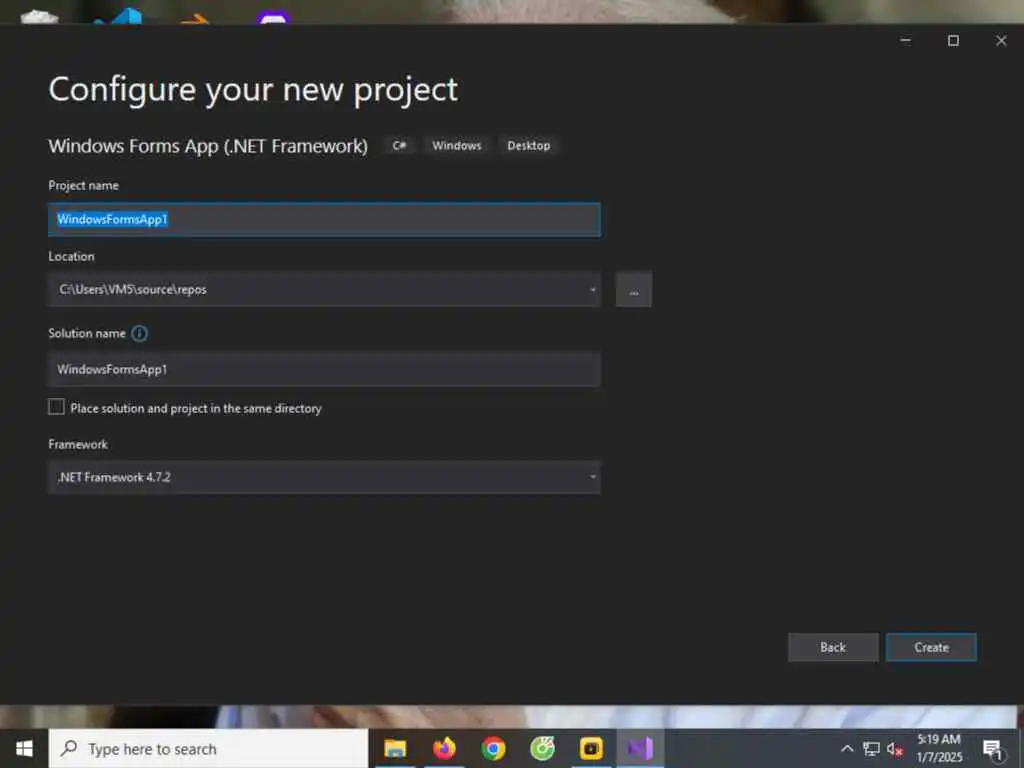Click the Back button
Screen dimensions: 1024x768
[x=833, y=647]
